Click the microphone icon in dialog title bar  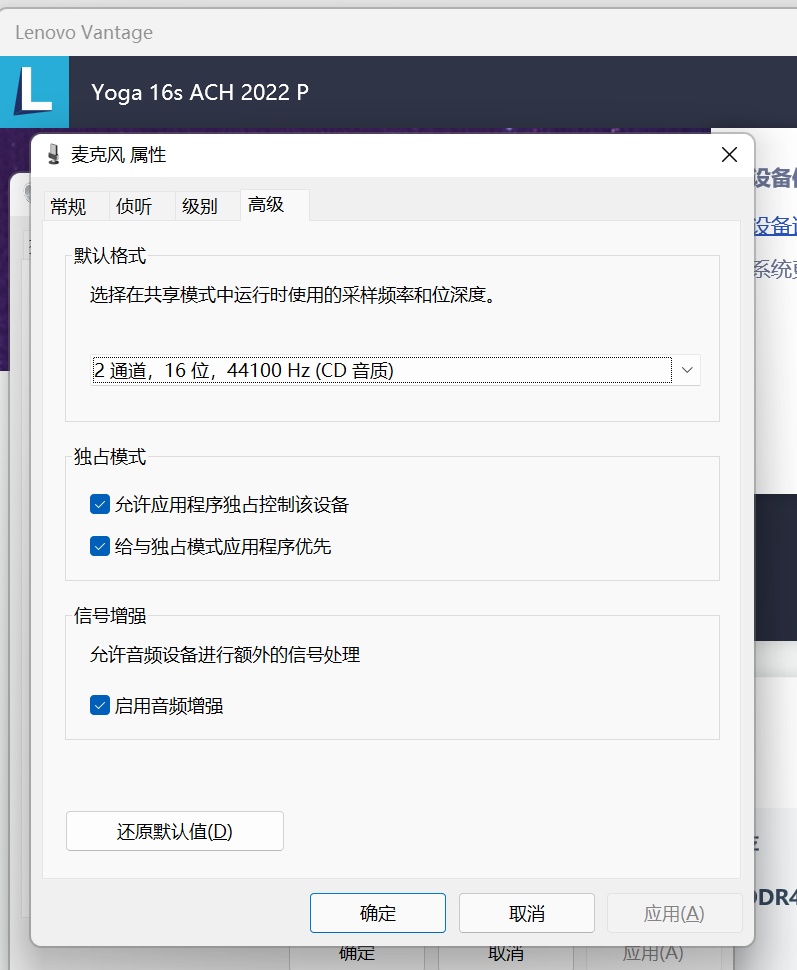(x=53, y=155)
